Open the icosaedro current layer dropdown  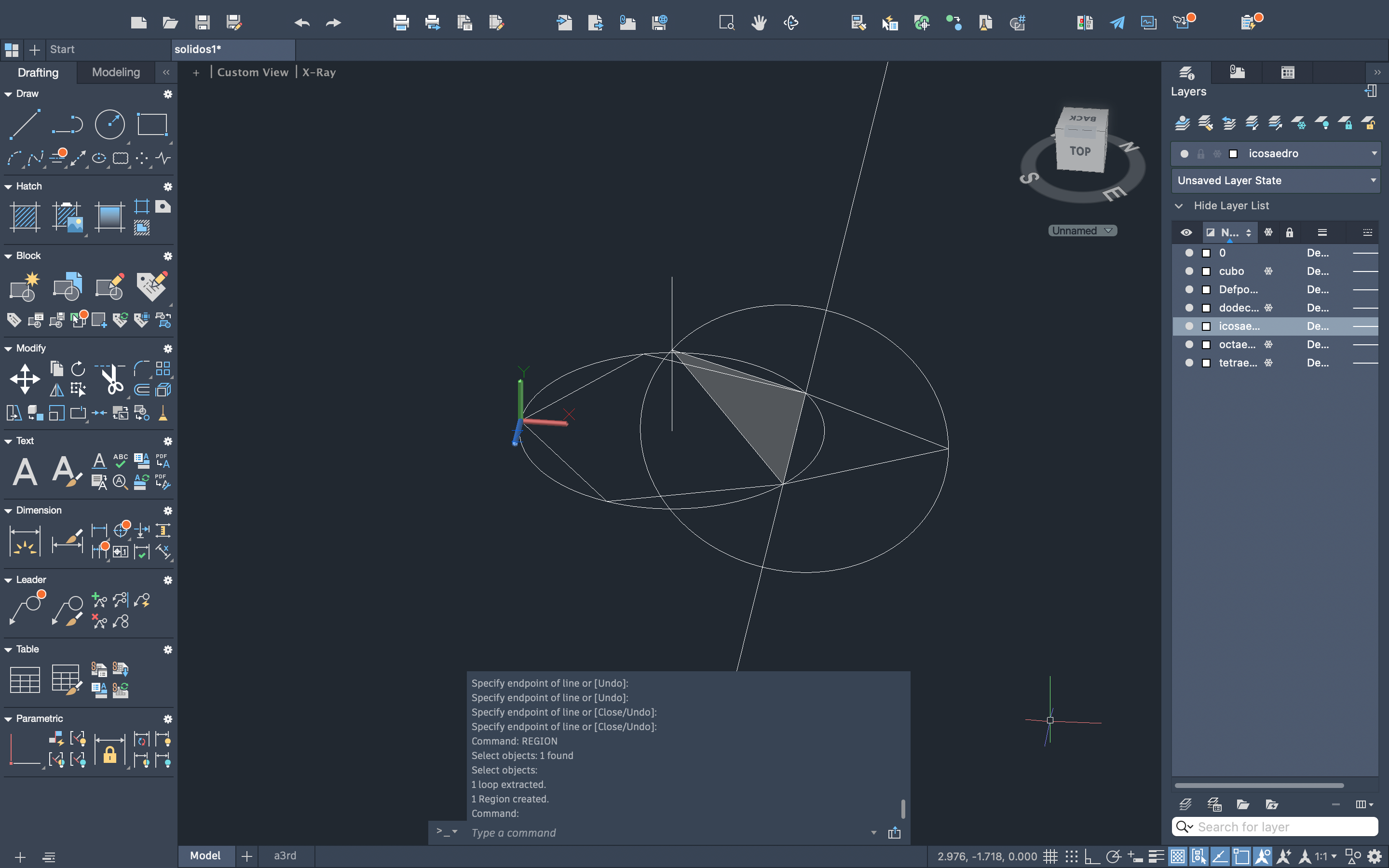pos(1374,153)
